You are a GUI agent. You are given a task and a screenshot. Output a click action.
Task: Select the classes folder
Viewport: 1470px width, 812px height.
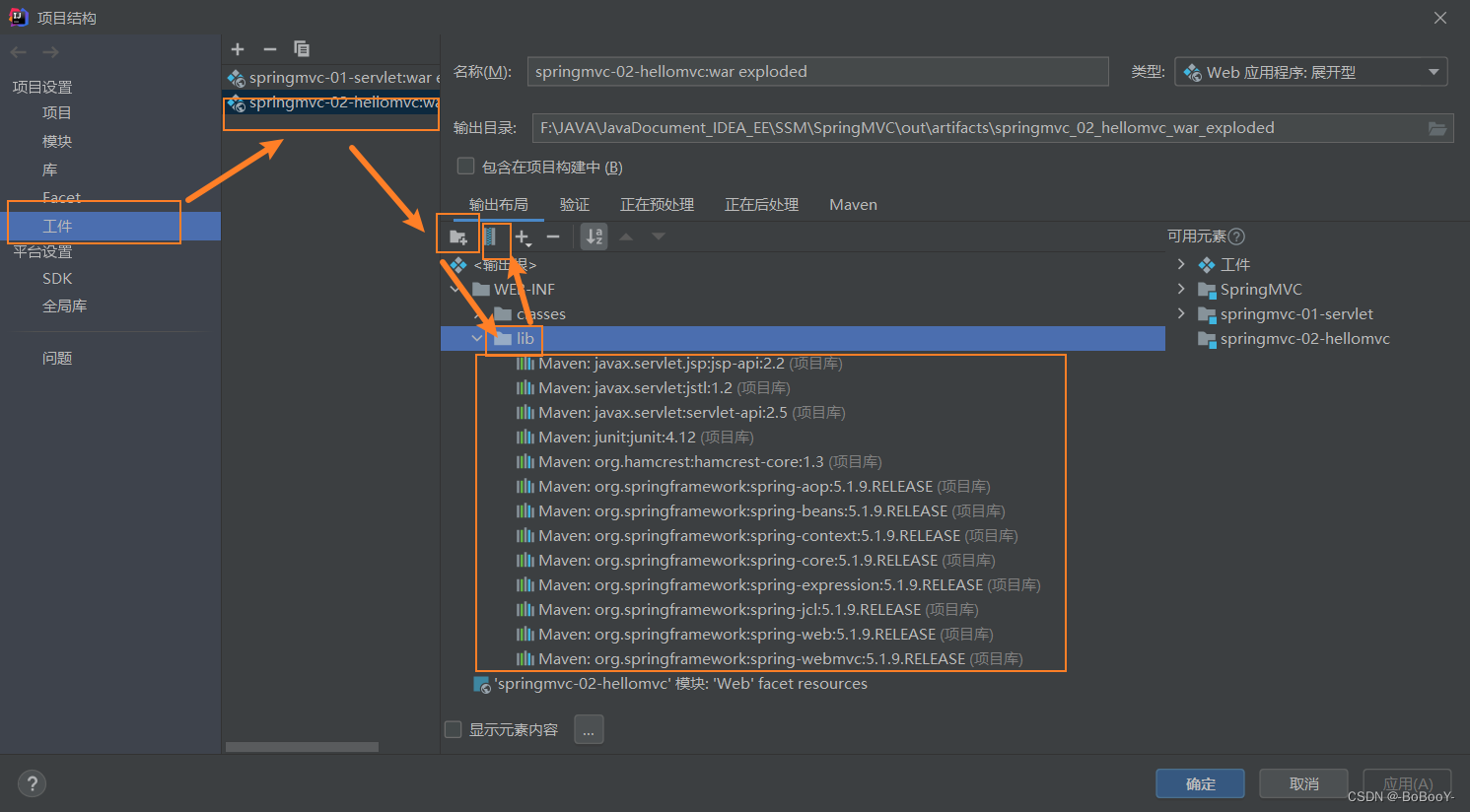tap(531, 314)
